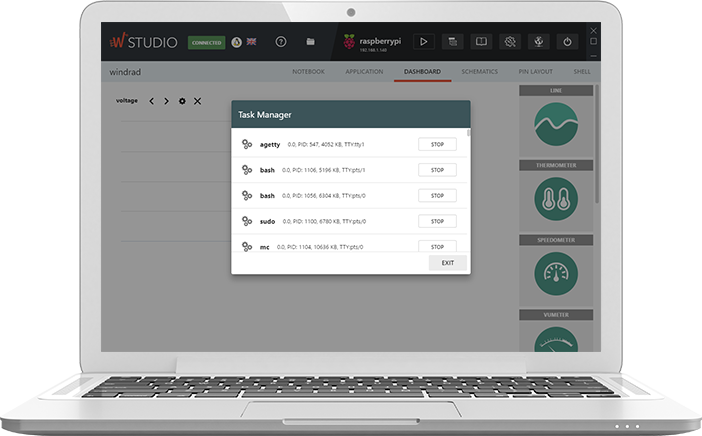Viewport: 702px width, 436px height.
Task: Click the green Connected status badge
Action: [207, 42]
